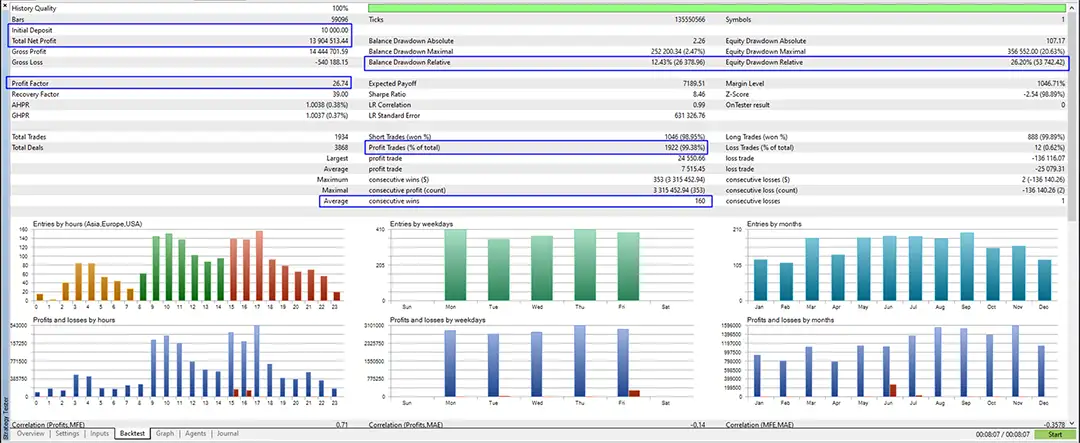Go to the Inputs tab
Image resolution: width=1080 pixels, height=443 pixels.
[100, 434]
